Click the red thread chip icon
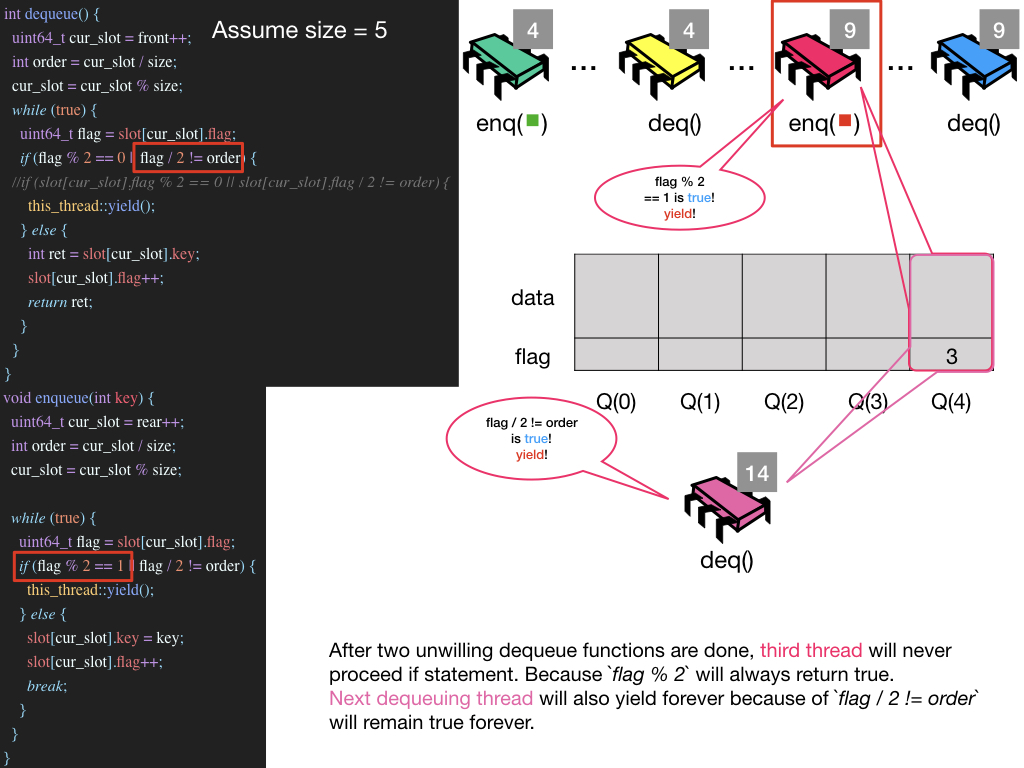Image resolution: width=1024 pixels, height=768 pixels. point(817,65)
